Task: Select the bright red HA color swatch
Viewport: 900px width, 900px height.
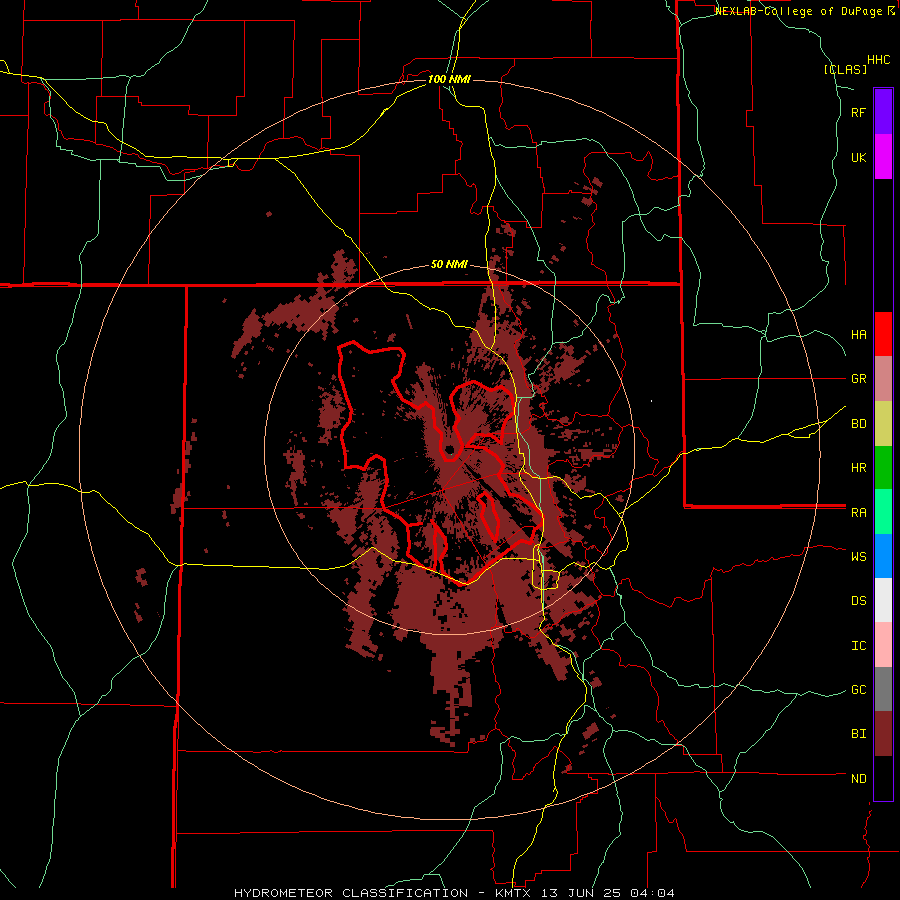Action: click(883, 334)
